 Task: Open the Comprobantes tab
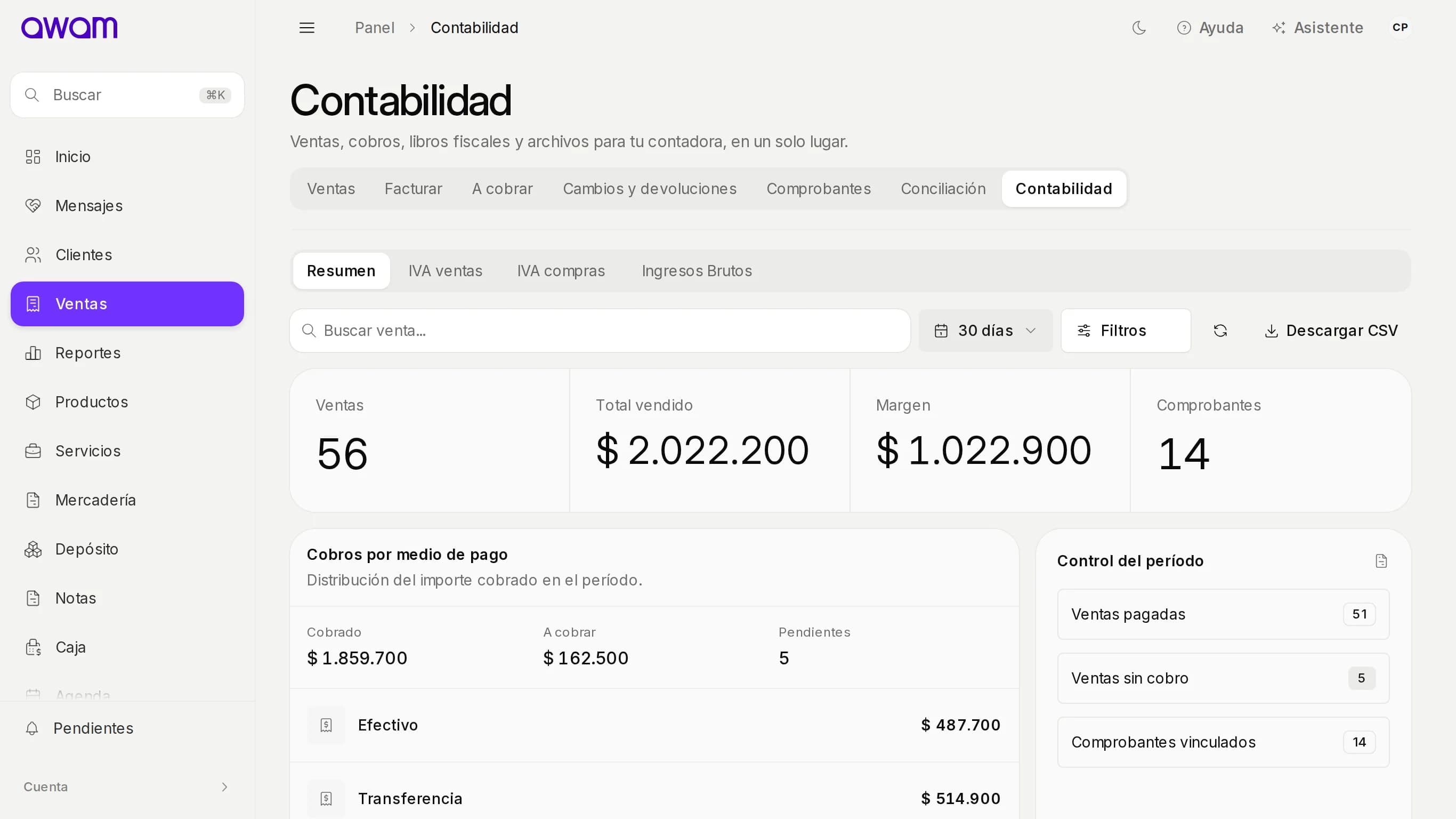coord(818,189)
